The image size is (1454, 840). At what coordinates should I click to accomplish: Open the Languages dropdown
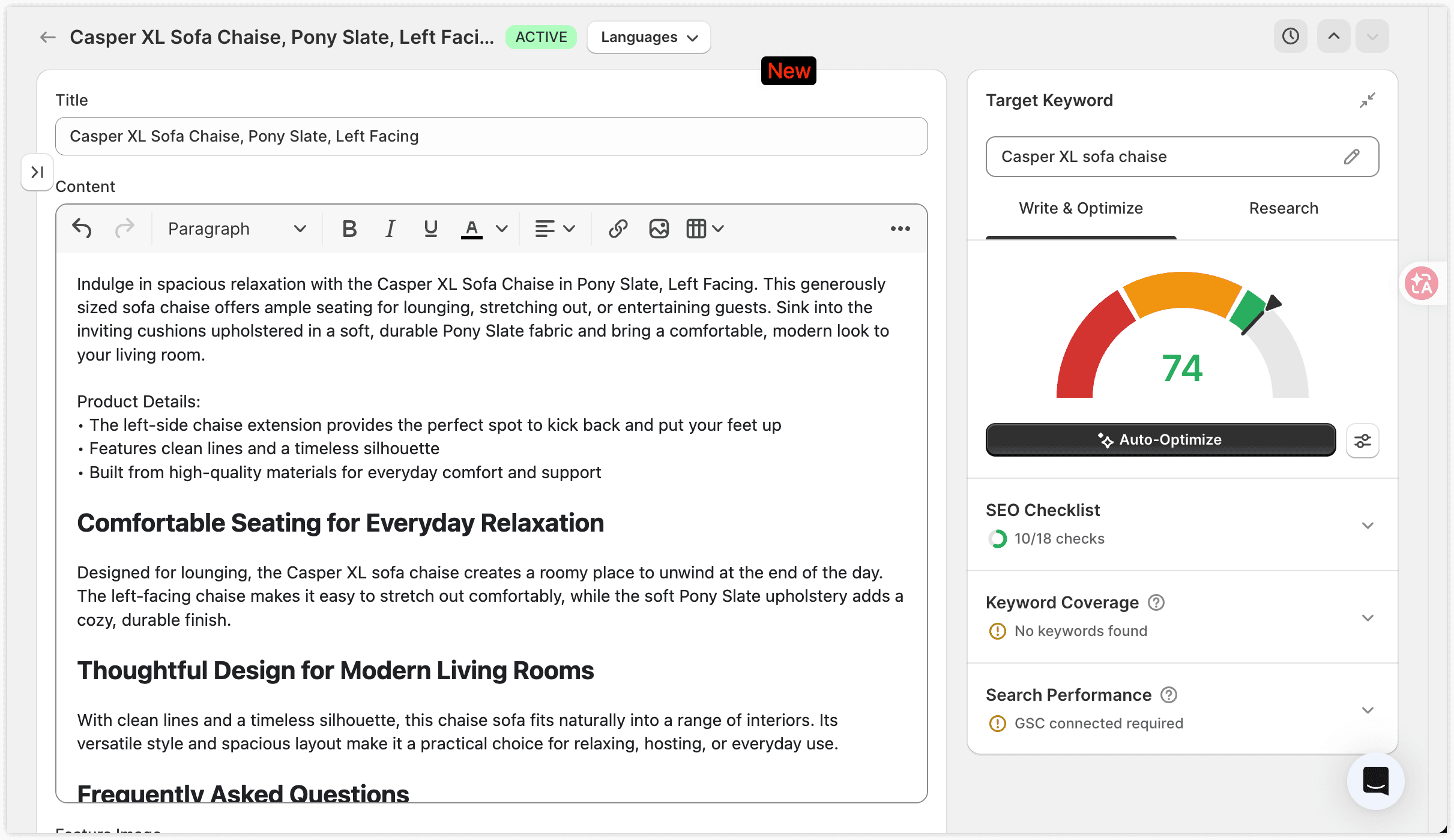click(649, 37)
